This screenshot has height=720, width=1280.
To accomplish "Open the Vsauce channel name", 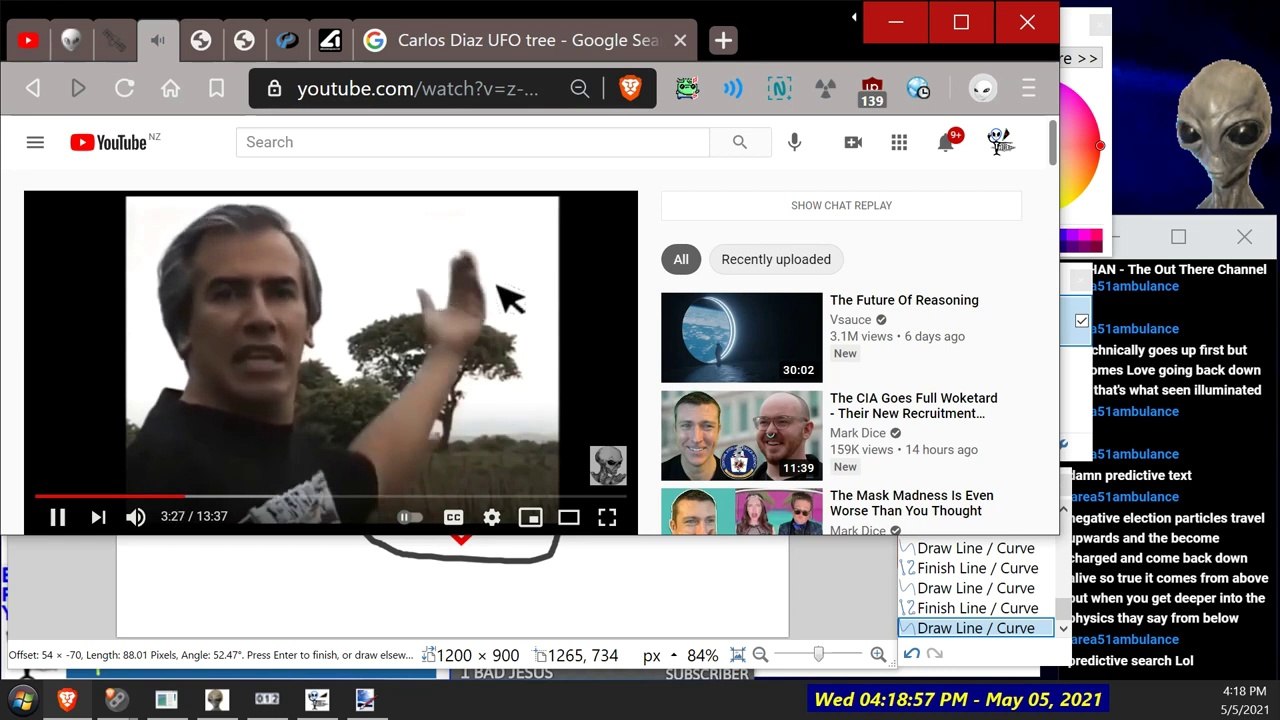I will tap(850, 320).
